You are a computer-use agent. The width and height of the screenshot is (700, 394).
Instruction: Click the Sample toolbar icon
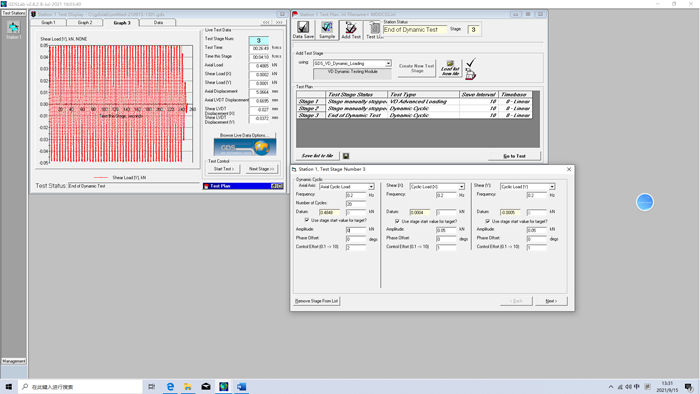[327, 30]
